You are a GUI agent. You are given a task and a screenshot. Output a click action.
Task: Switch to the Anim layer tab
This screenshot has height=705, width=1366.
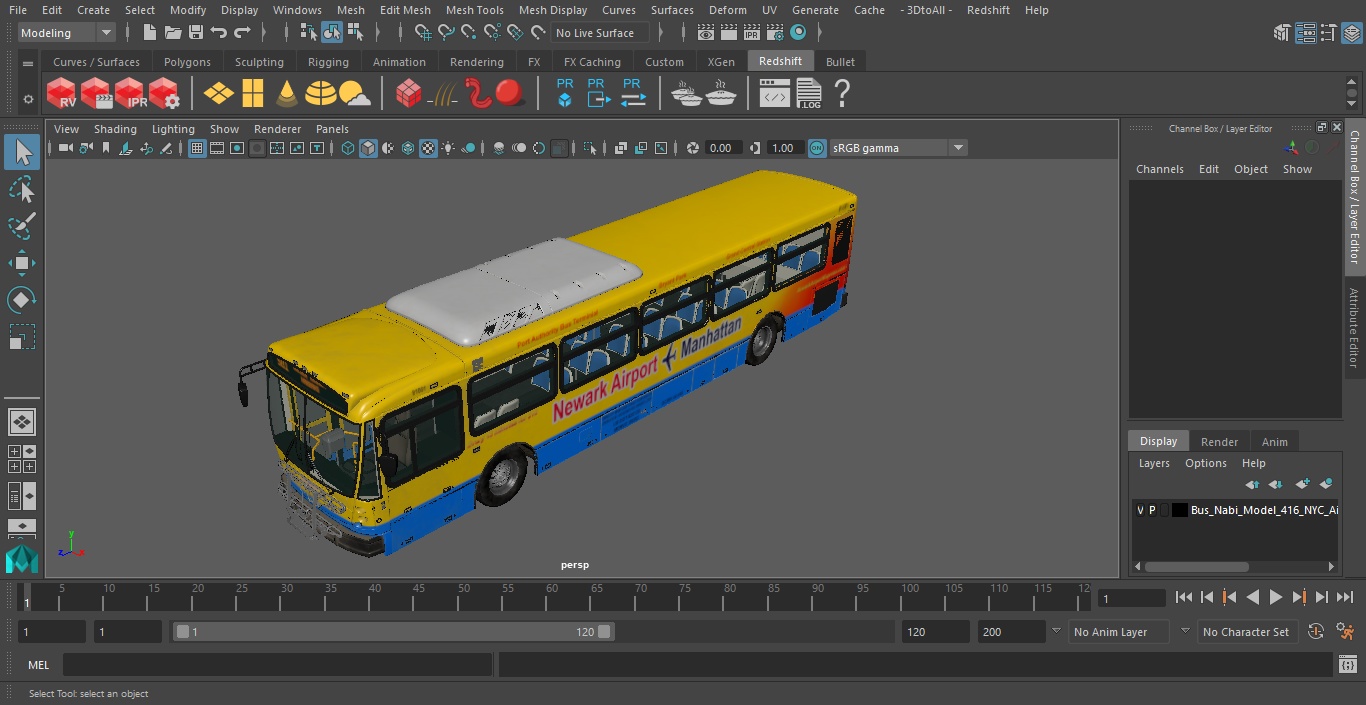(1274, 442)
